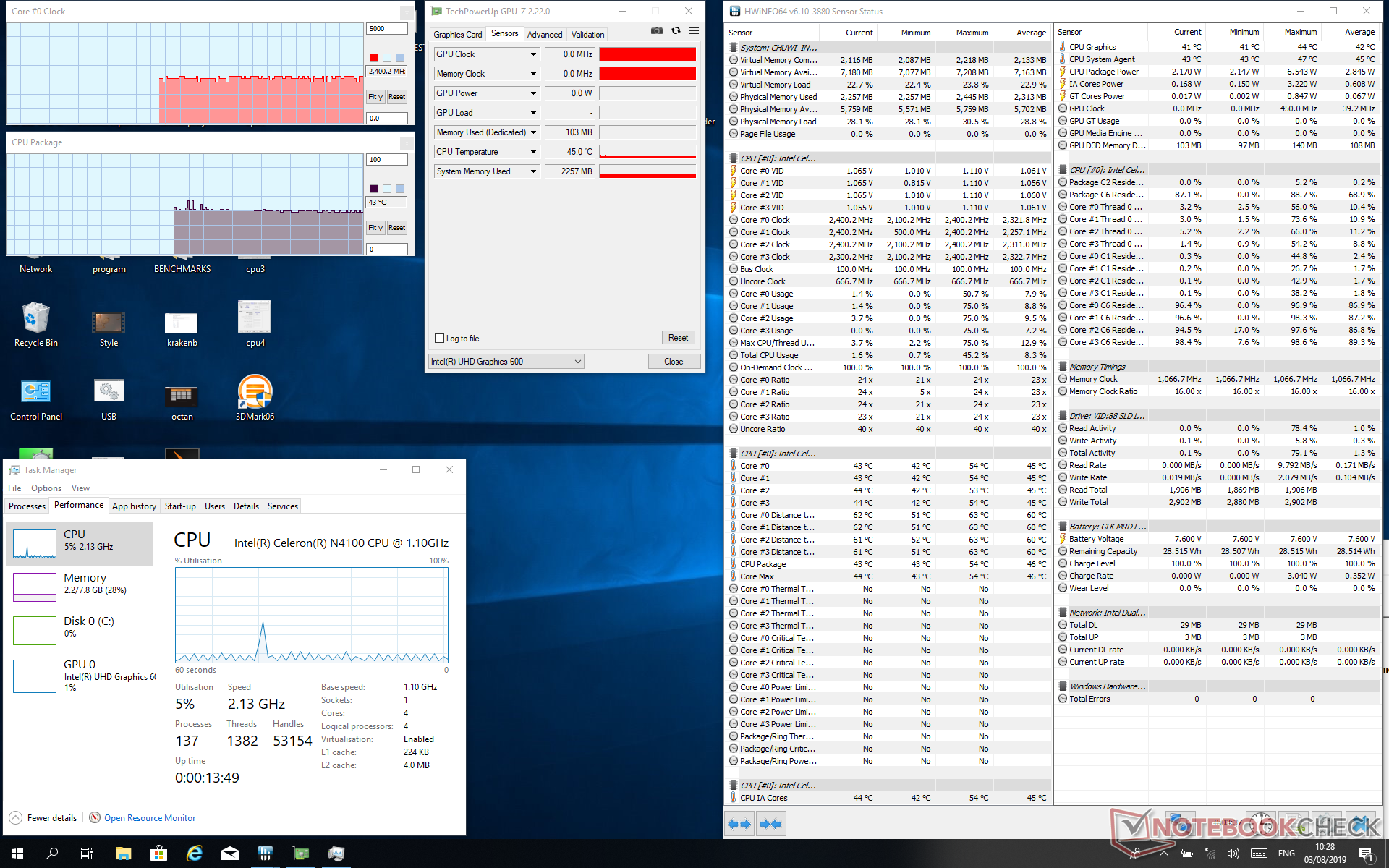Click HWiNFO expand columns arrows button
This screenshot has height=868, width=1389.
(x=739, y=824)
